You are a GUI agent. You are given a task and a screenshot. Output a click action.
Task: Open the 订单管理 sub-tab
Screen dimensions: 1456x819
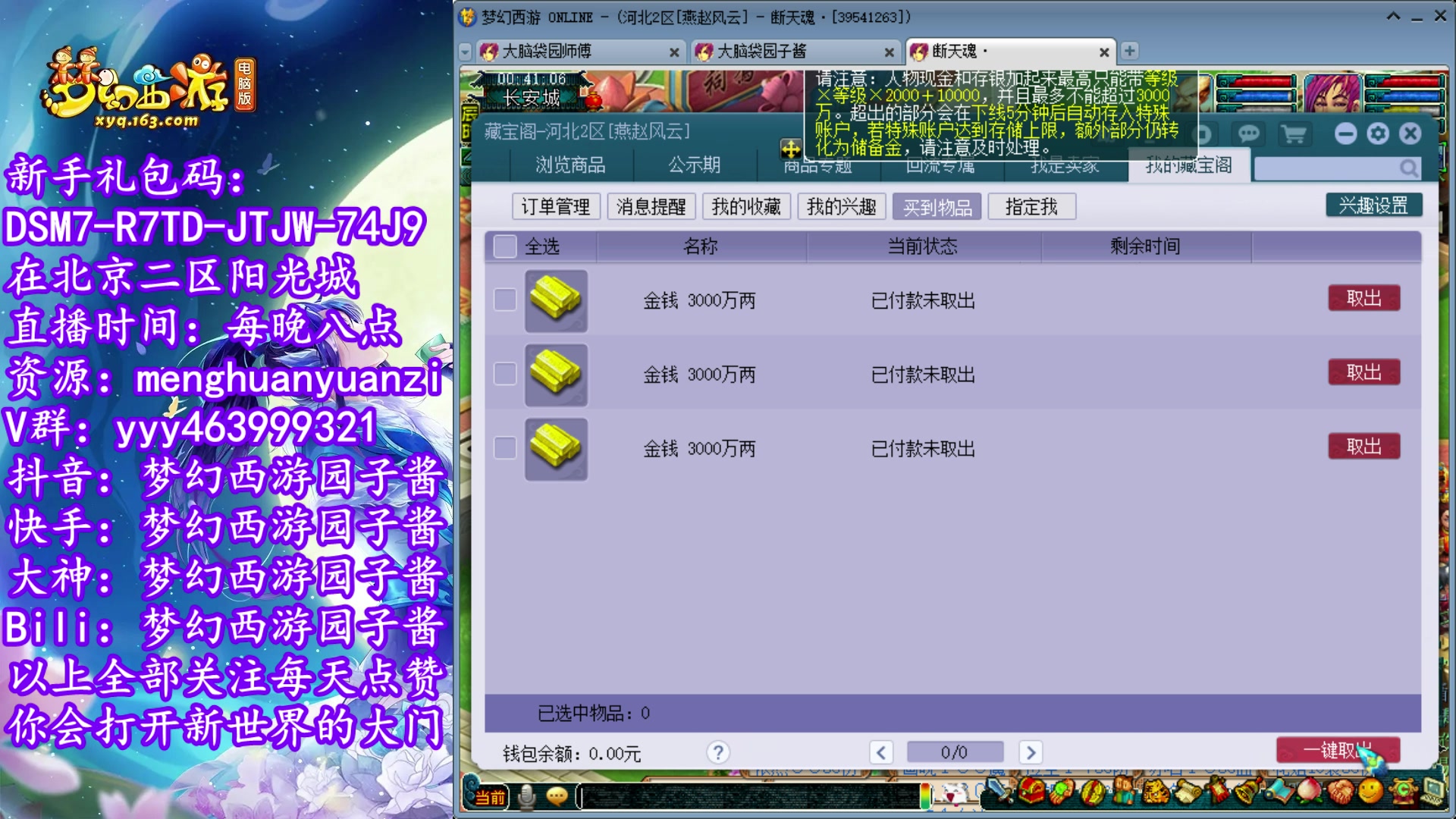coord(555,206)
